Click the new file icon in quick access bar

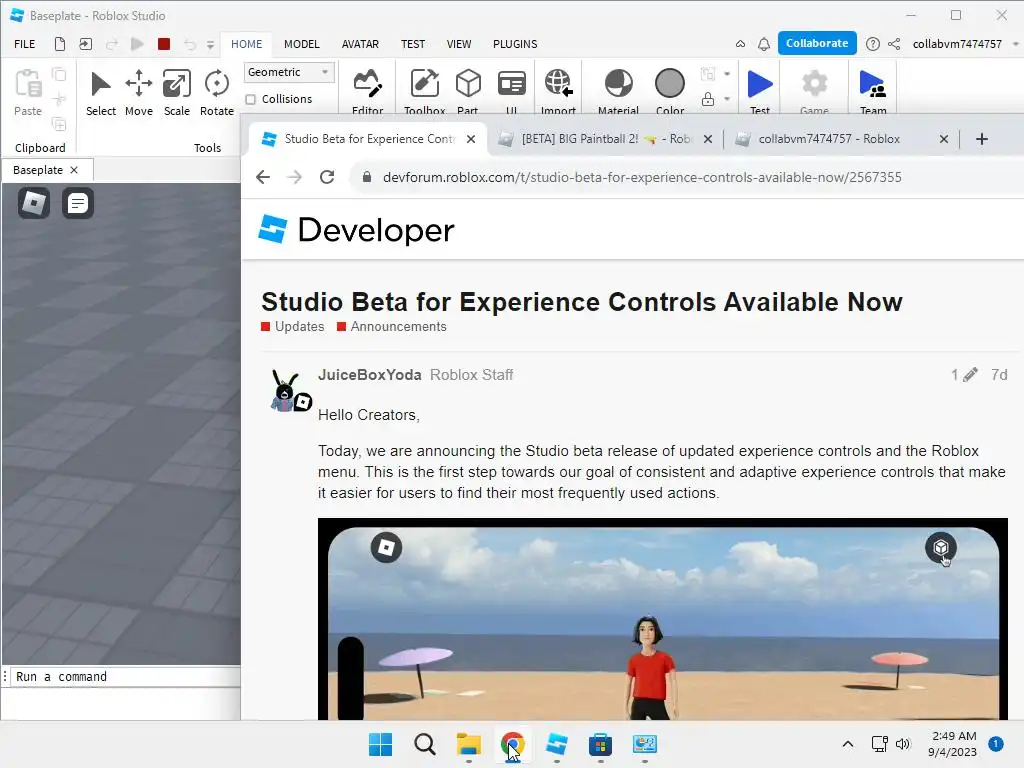coord(59,44)
